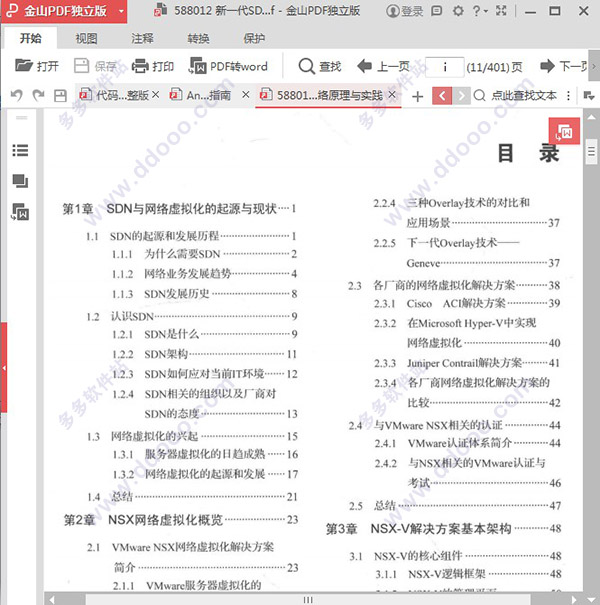Image resolution: width=600 pixels, height=605 pixels.
Task: Click the horizontal scrollbar thumb
Action: (x=308, y=600)
